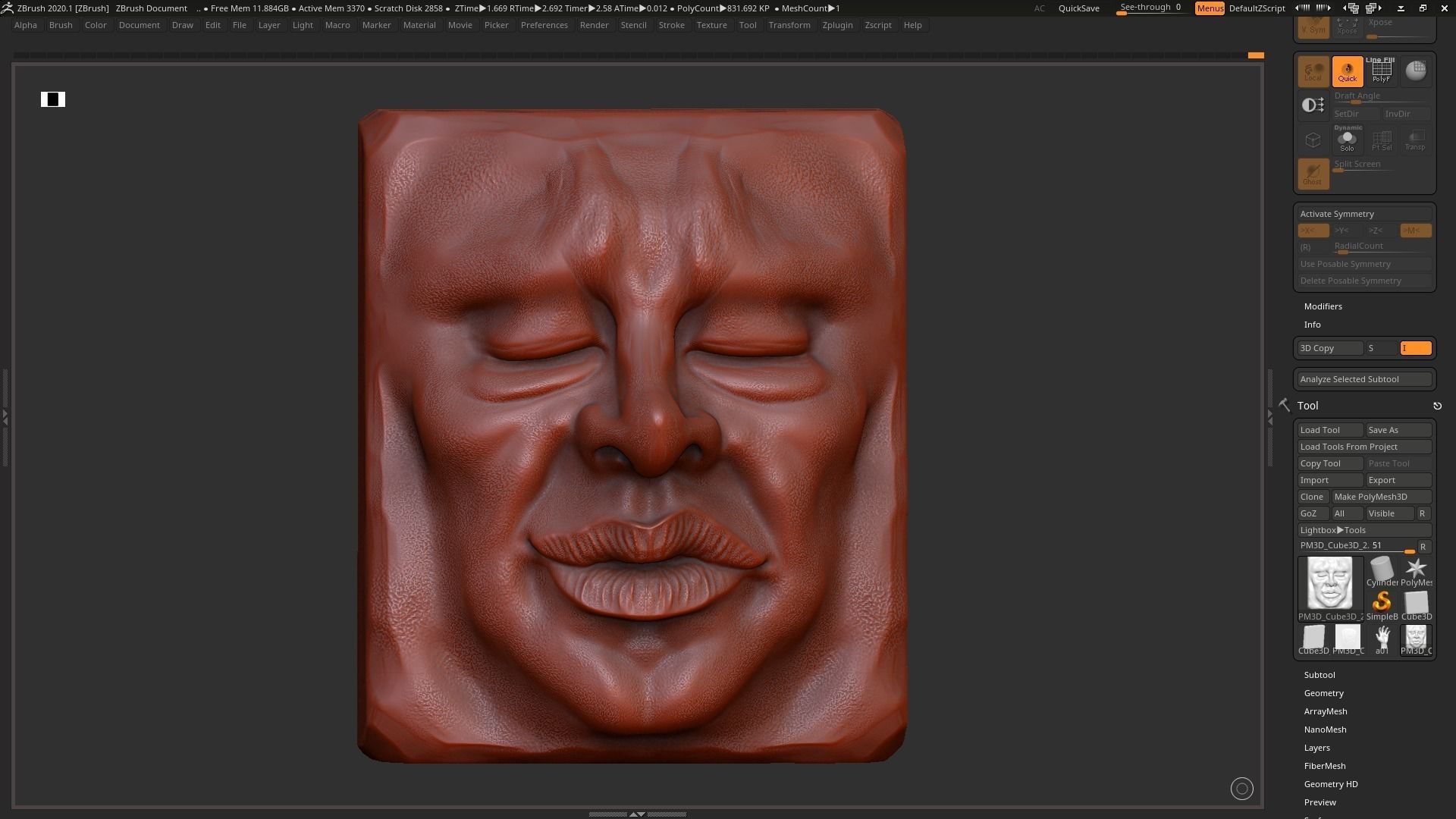Toggle the Menus button
The height and width of the screenshot is (819, 1456).
(x=1210, y=8)
